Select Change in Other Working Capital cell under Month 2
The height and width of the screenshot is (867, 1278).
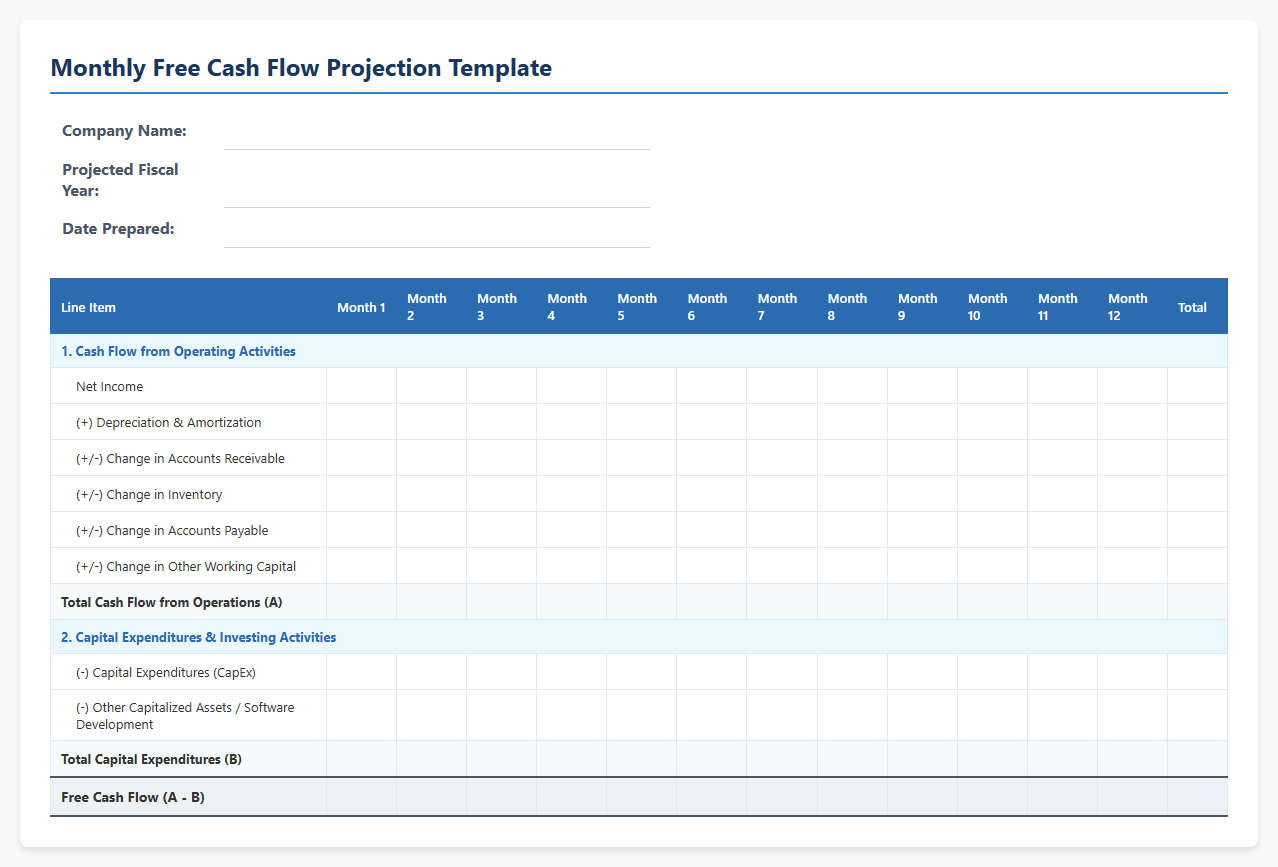[x=431, y=566]
